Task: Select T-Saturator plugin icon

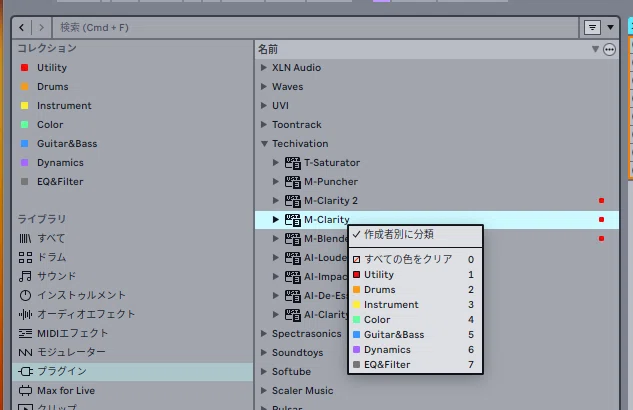Action: (293, 163)
